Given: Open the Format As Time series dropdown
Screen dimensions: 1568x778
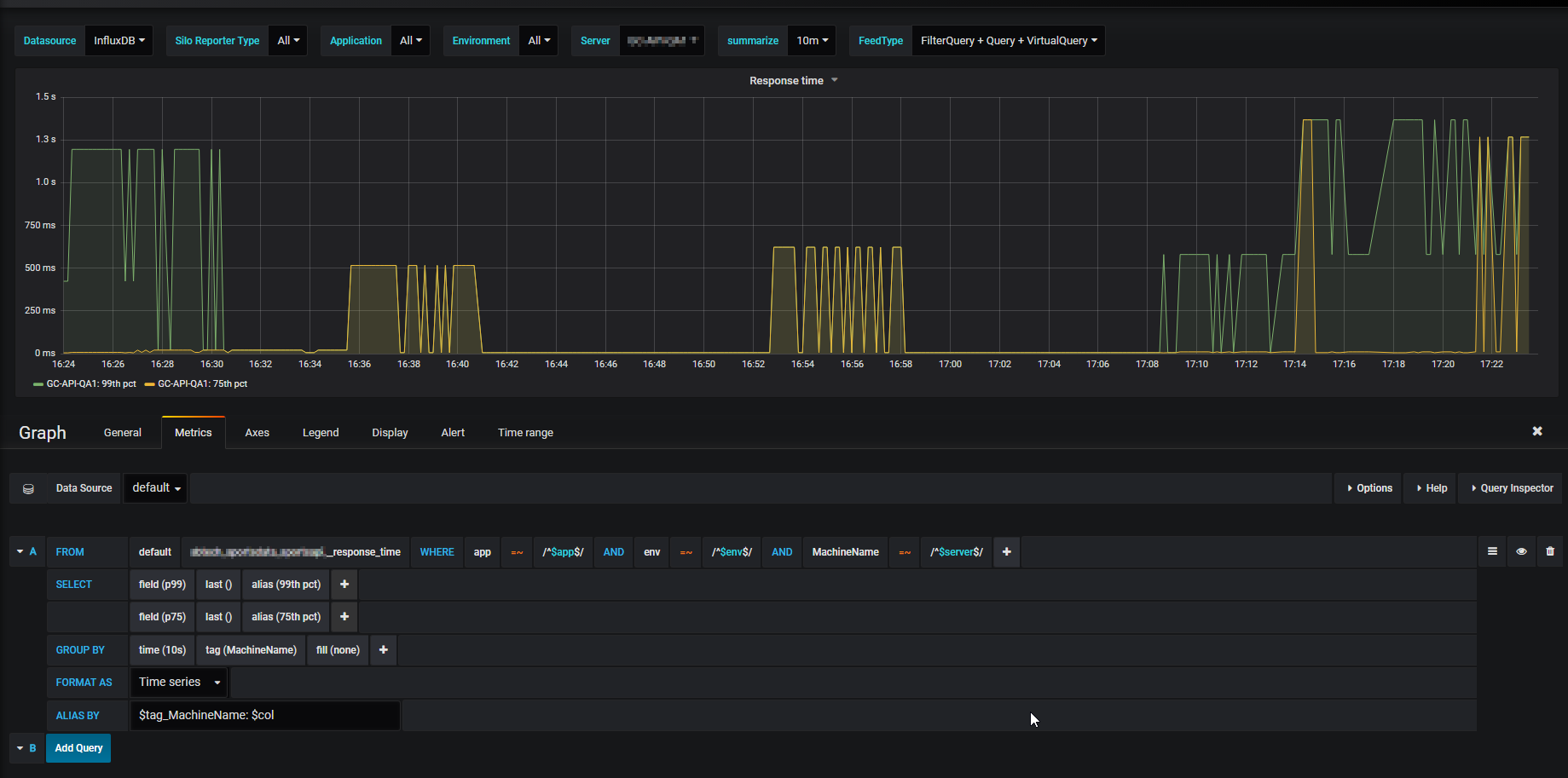Looking at the screenshot, I should coord(177,682).
